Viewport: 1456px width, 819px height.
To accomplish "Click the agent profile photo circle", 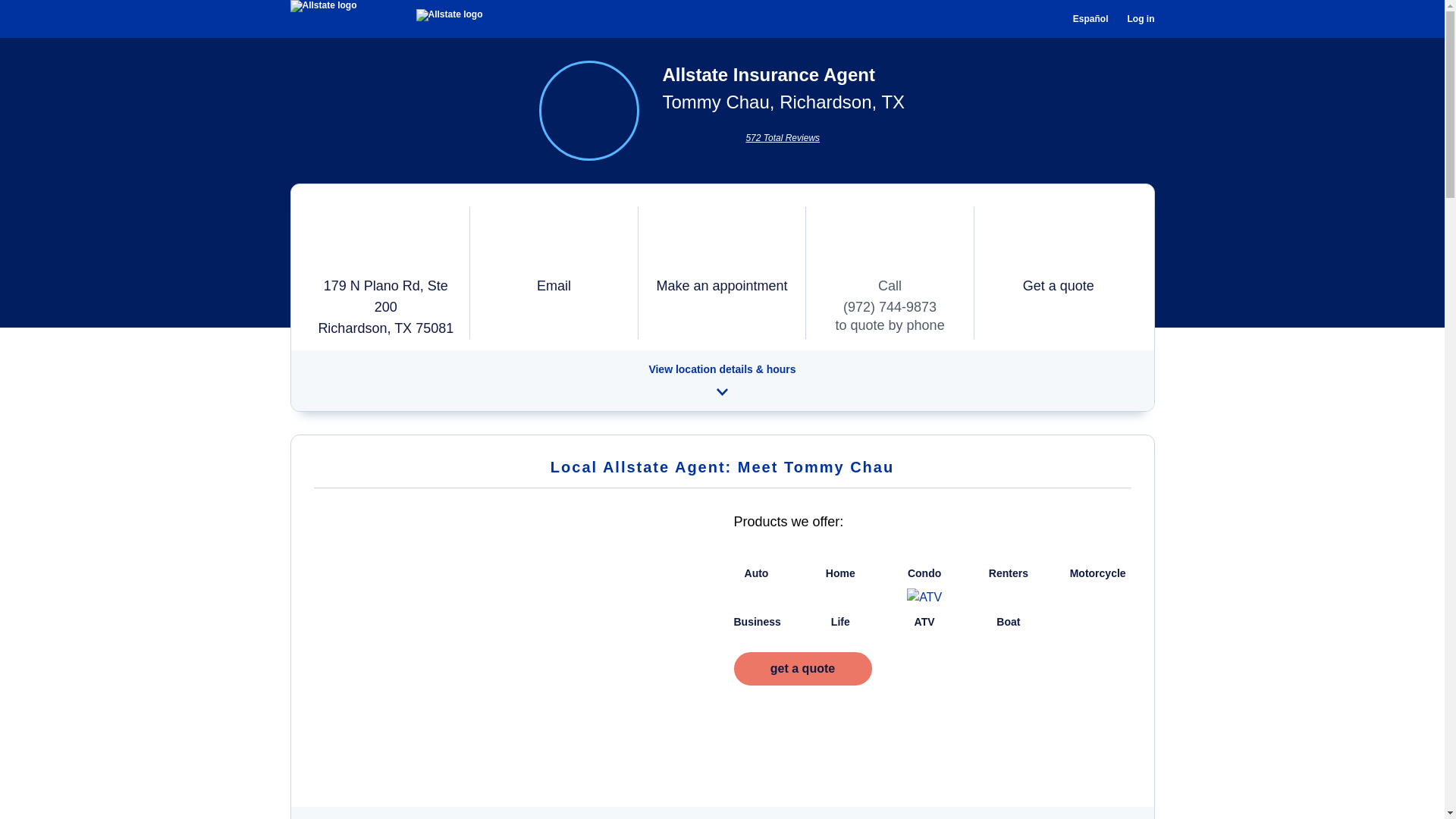I will [588, 111].
